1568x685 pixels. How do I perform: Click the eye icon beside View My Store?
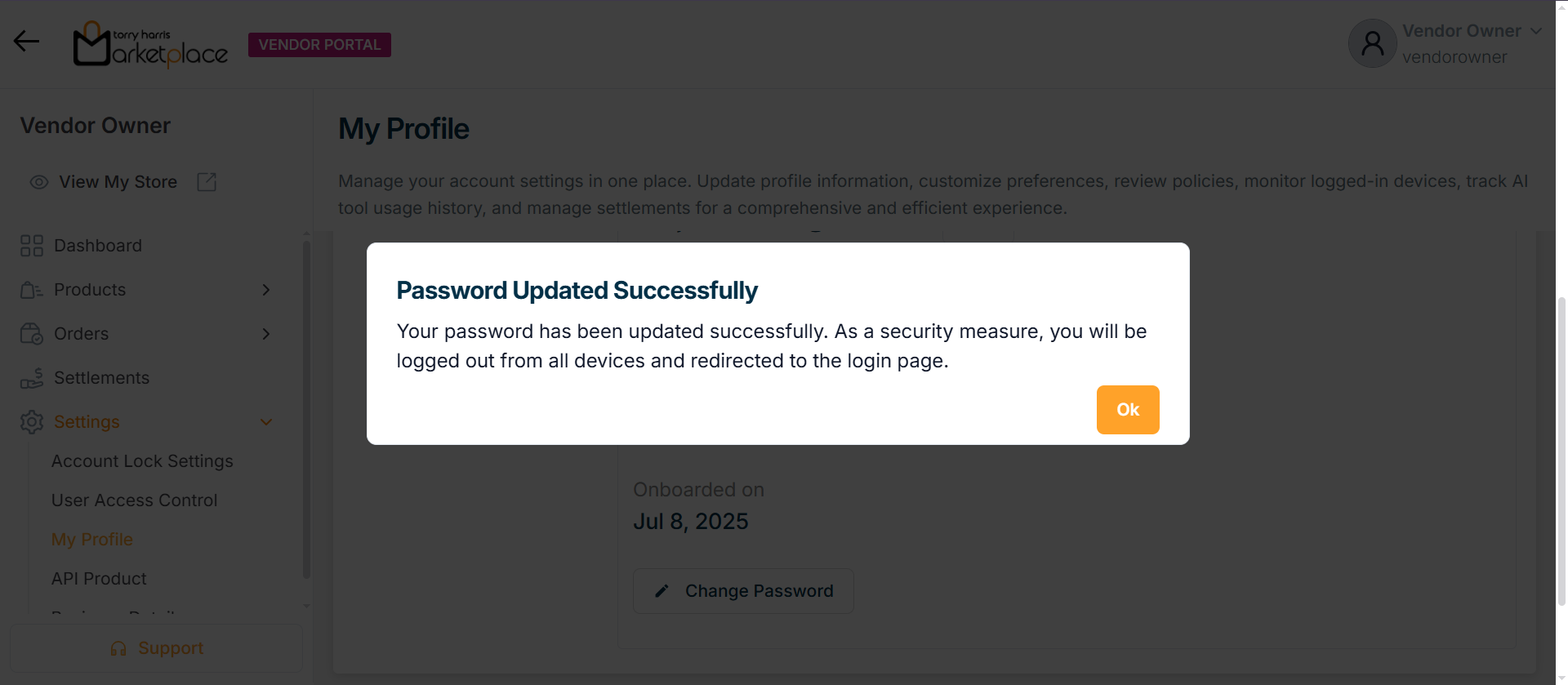tap(39, 182)
